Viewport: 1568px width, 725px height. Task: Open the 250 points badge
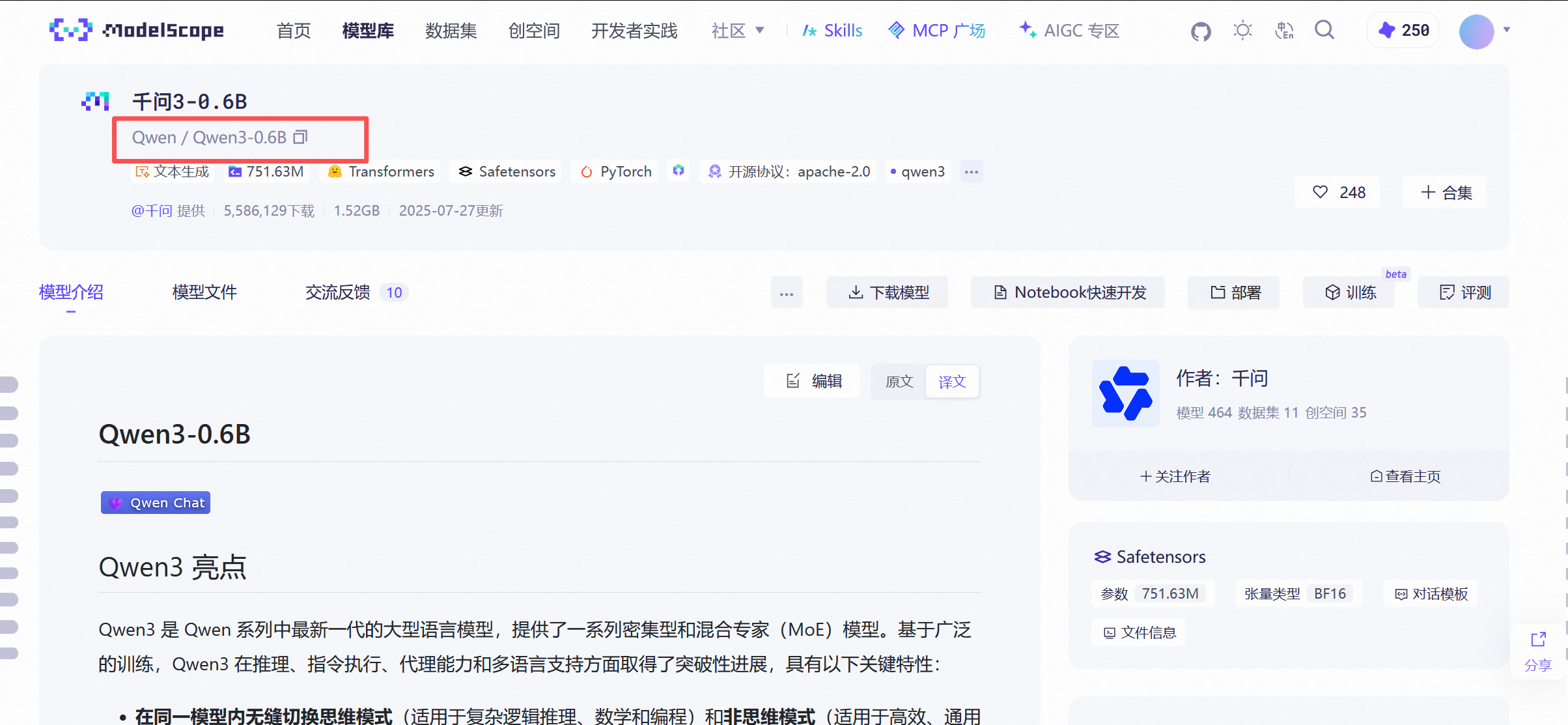(1403, 31)
